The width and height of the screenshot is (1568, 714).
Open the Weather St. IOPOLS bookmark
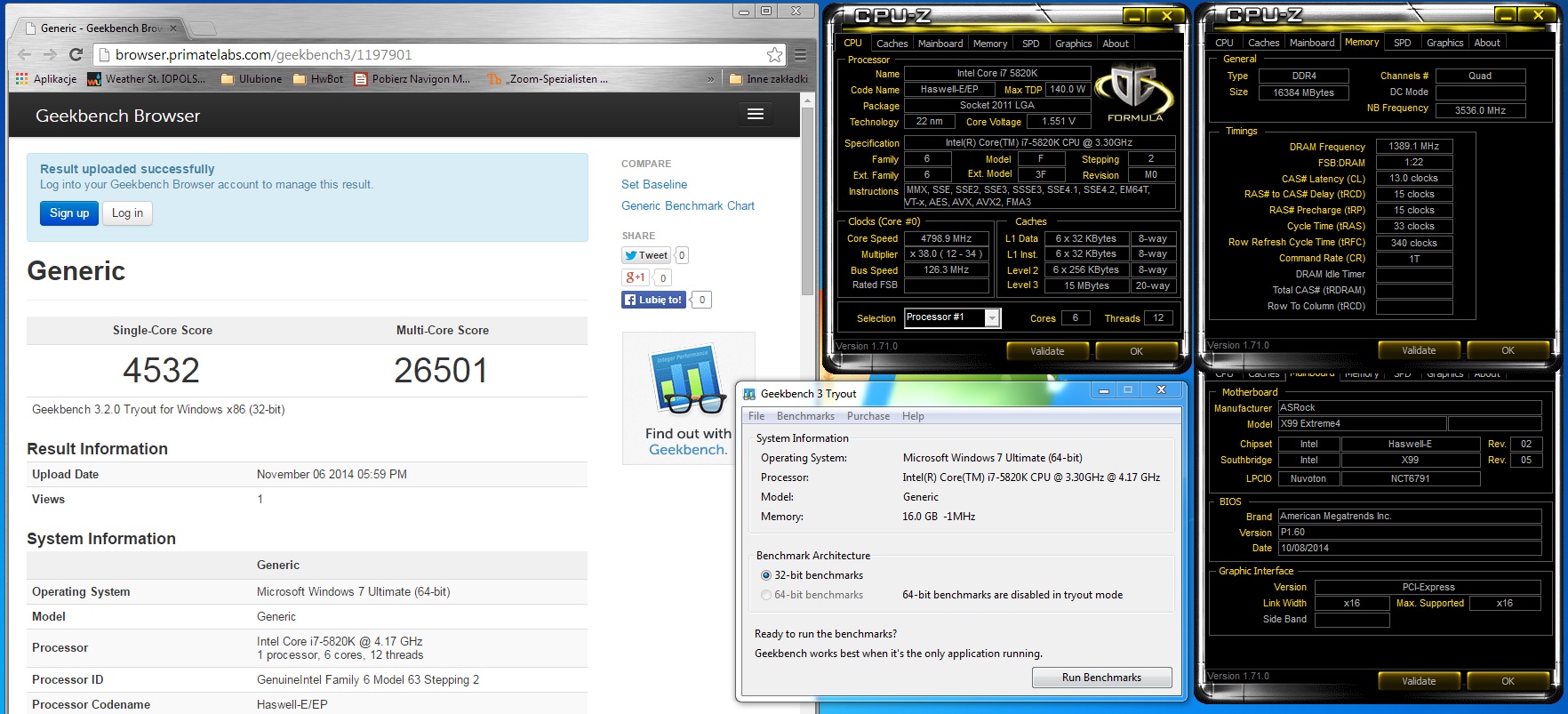click(146, 79)
